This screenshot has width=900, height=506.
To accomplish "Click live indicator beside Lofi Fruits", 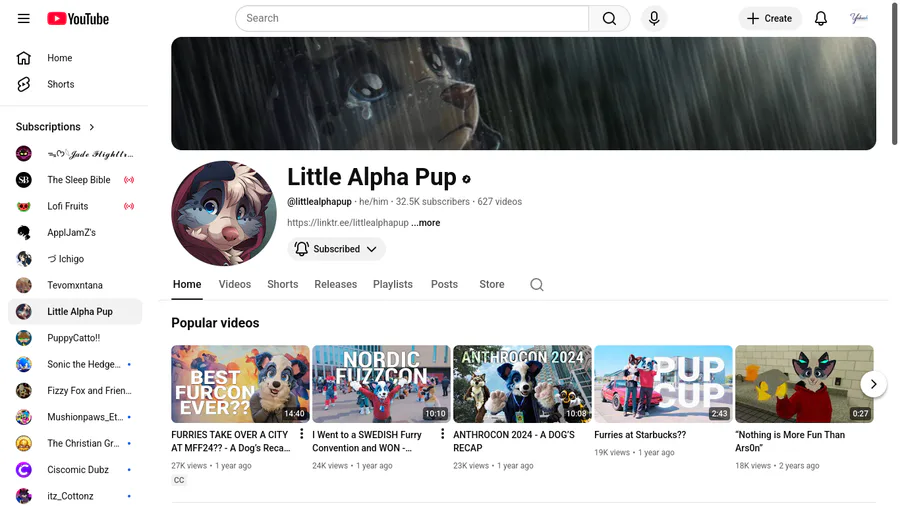I will point(129,207).
